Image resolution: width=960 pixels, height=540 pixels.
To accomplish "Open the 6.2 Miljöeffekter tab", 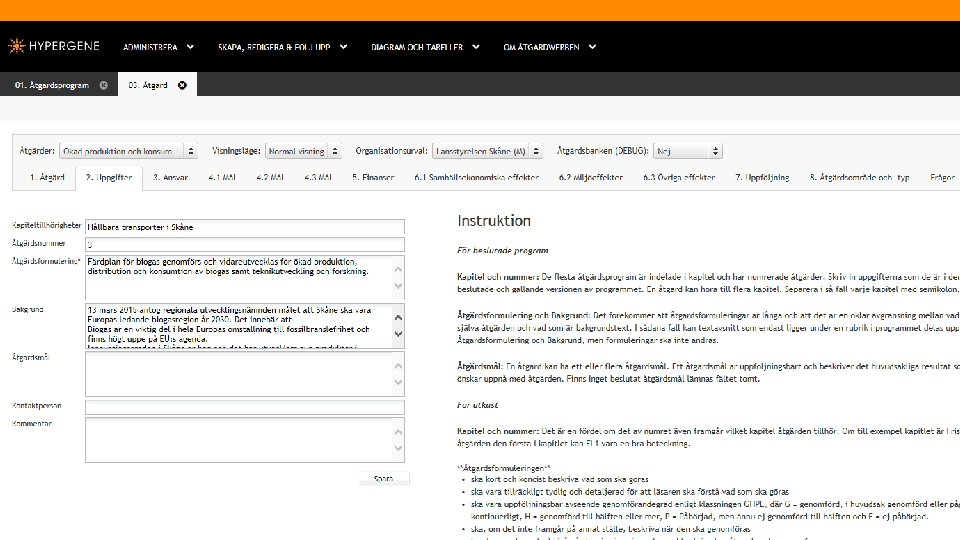I will 591,178.
